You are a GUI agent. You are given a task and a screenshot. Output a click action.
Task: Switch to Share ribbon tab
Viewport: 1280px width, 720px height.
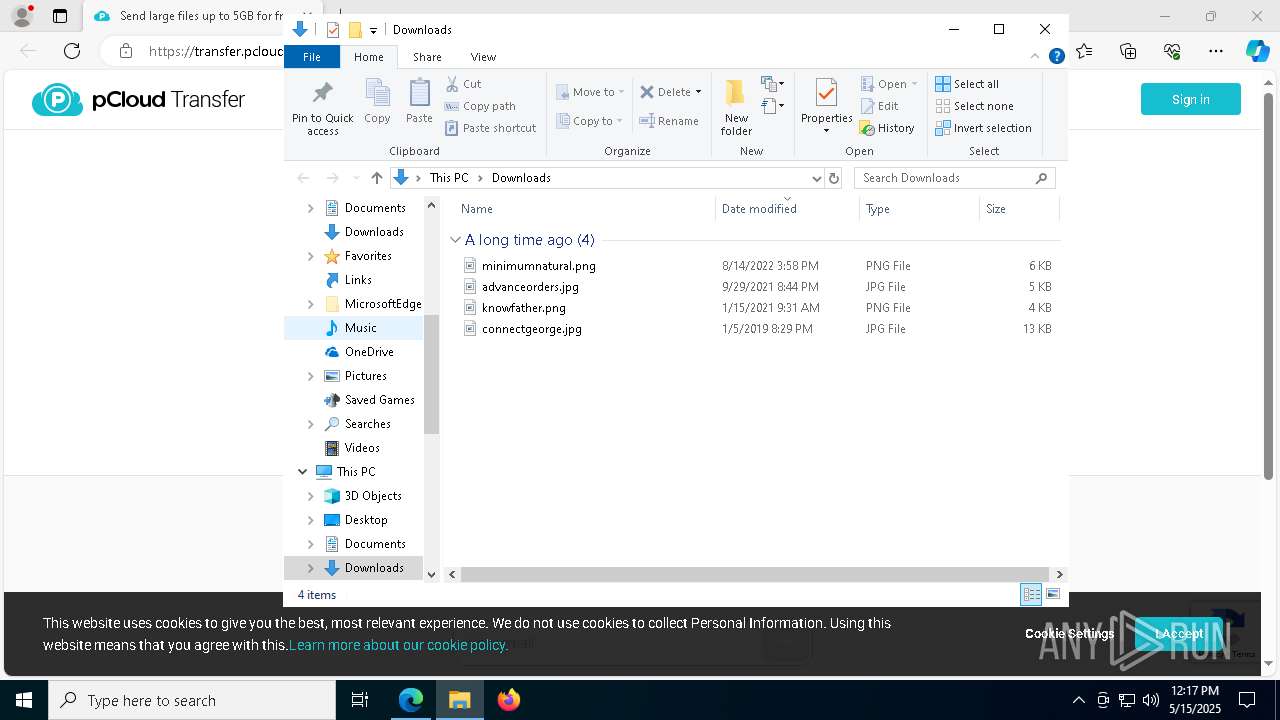(x=427, y=57)
